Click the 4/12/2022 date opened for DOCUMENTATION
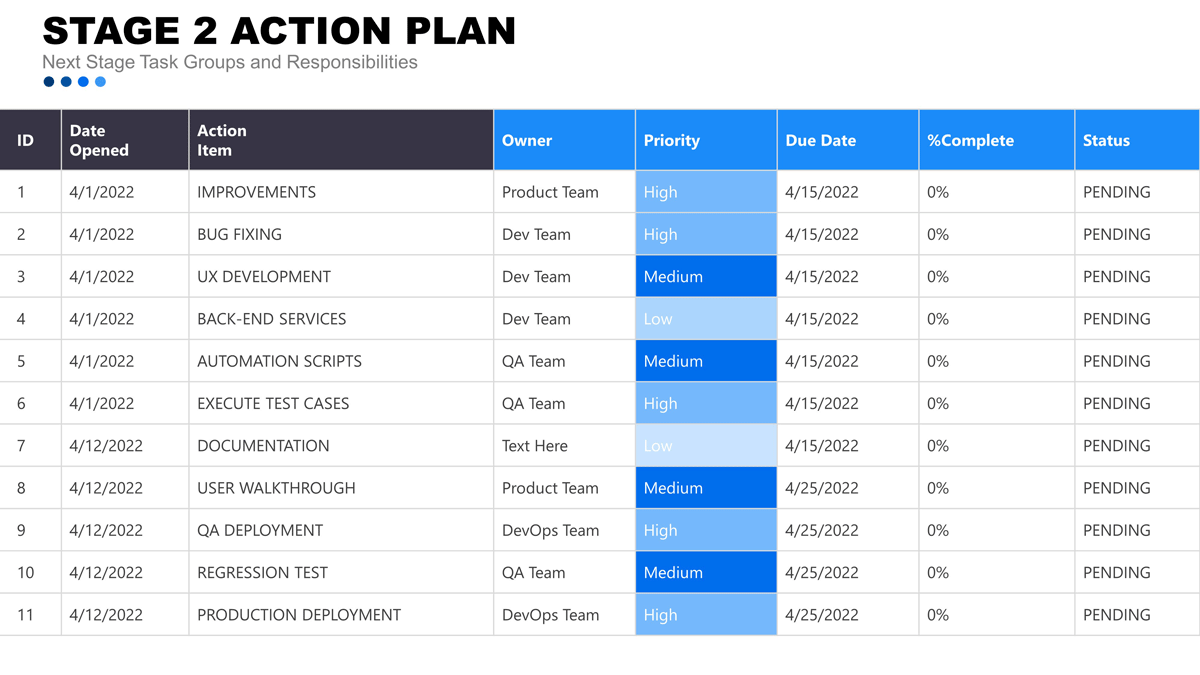Viewport: 1200px width, 675px height. (106, 446)
